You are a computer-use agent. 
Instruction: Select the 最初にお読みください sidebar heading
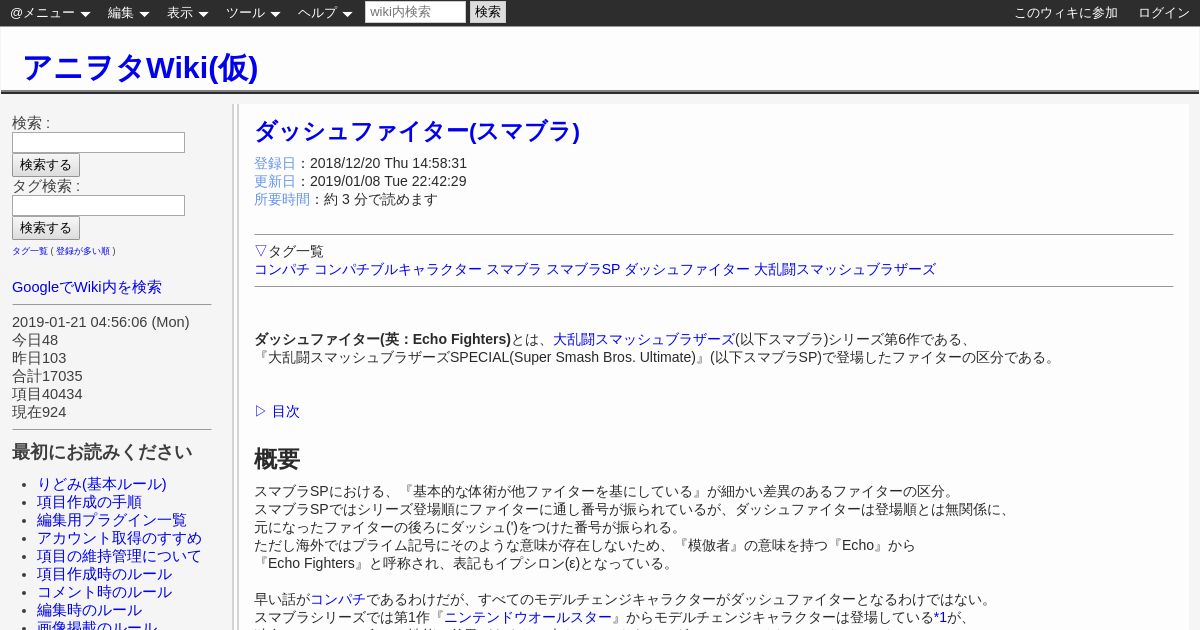102,452
